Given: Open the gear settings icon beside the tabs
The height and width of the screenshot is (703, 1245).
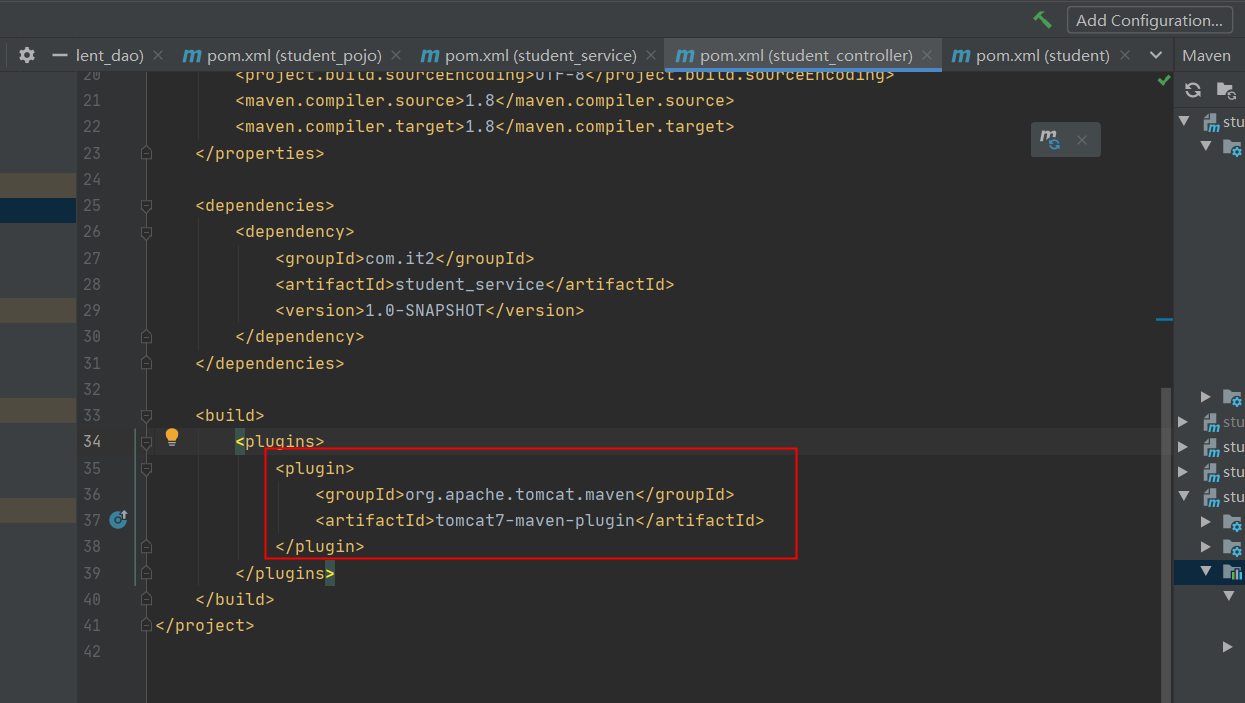Looking at the screenshot, I should click(x=27, y=55).
